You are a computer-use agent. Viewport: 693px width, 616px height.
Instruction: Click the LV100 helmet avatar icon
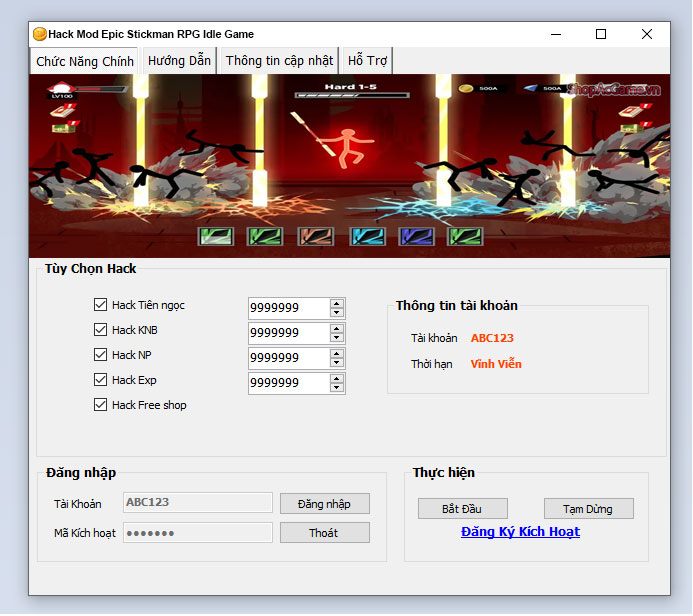tap(61, 90)
